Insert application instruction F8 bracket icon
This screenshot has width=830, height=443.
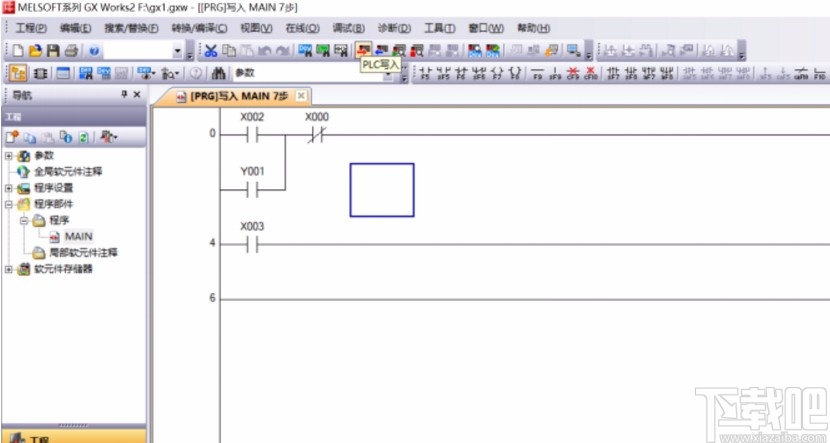515,74
